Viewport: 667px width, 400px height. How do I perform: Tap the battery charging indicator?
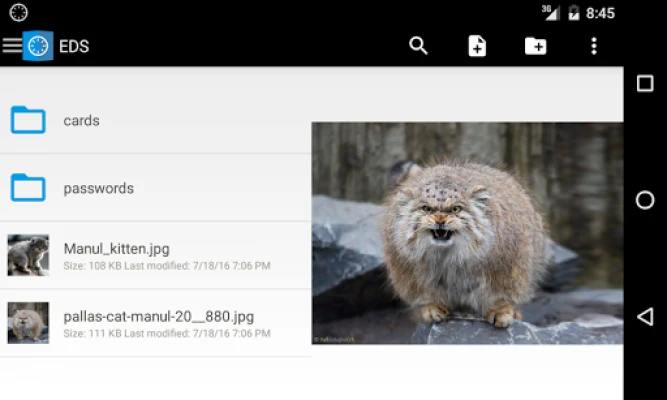[x=574, y=12]
